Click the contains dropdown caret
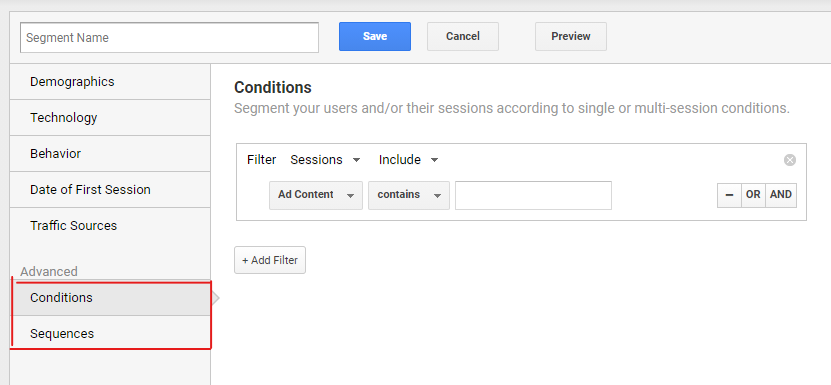The width and height of the screenshot is (831, 385). pos(437,196)
